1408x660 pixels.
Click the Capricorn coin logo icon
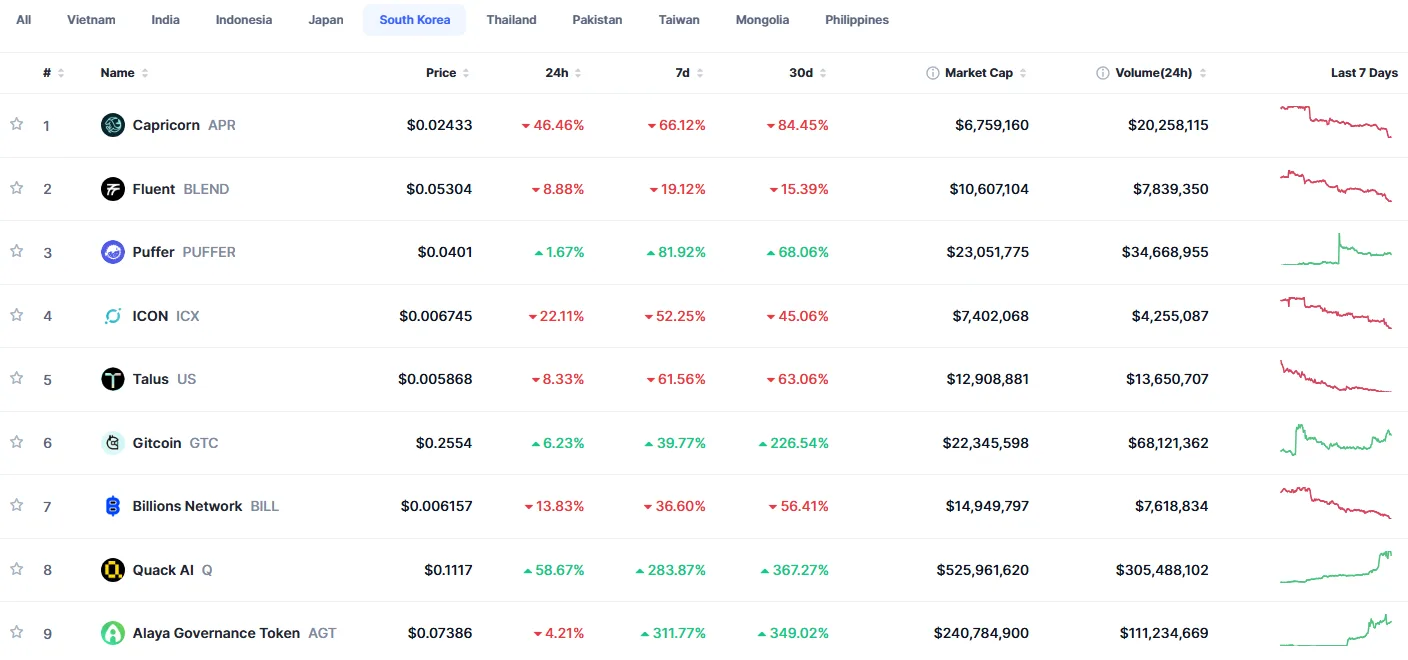(113, 125)
